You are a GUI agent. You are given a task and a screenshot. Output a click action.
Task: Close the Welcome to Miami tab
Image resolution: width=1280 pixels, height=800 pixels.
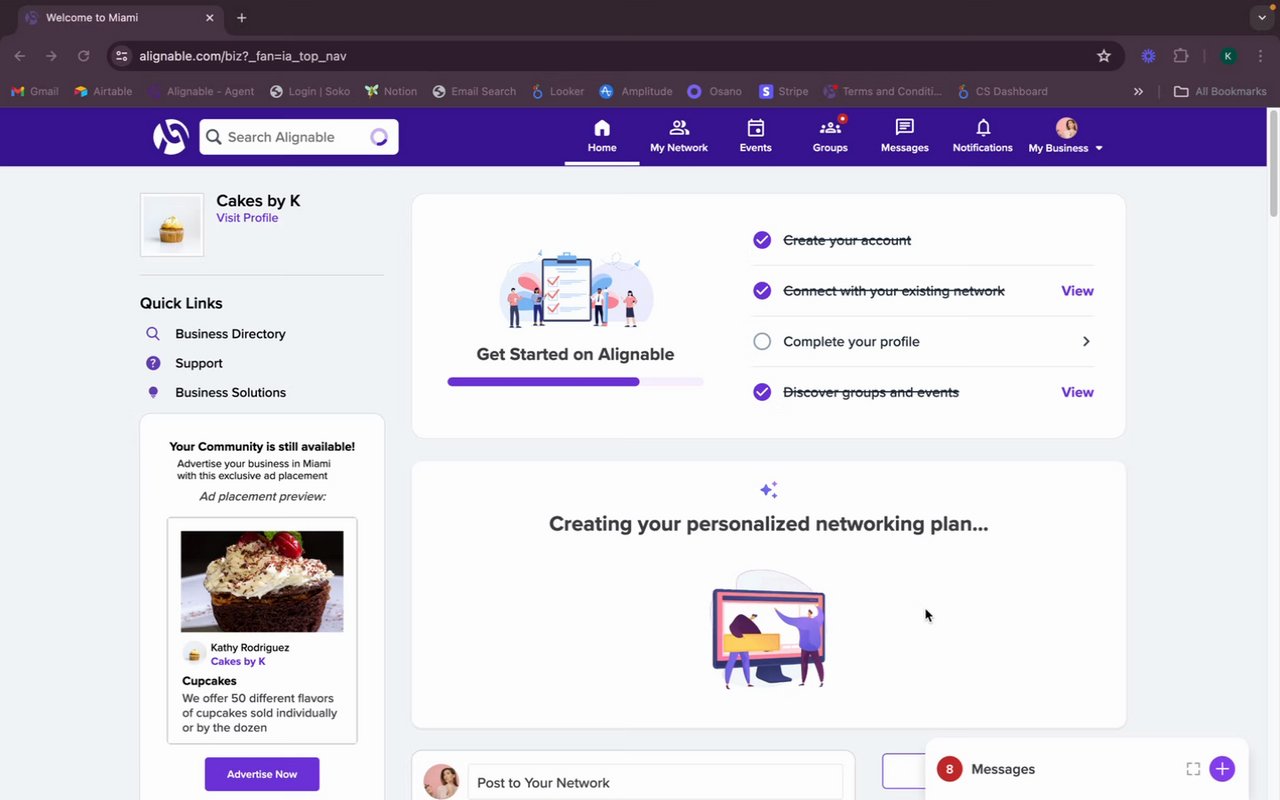tap(210, 18)
